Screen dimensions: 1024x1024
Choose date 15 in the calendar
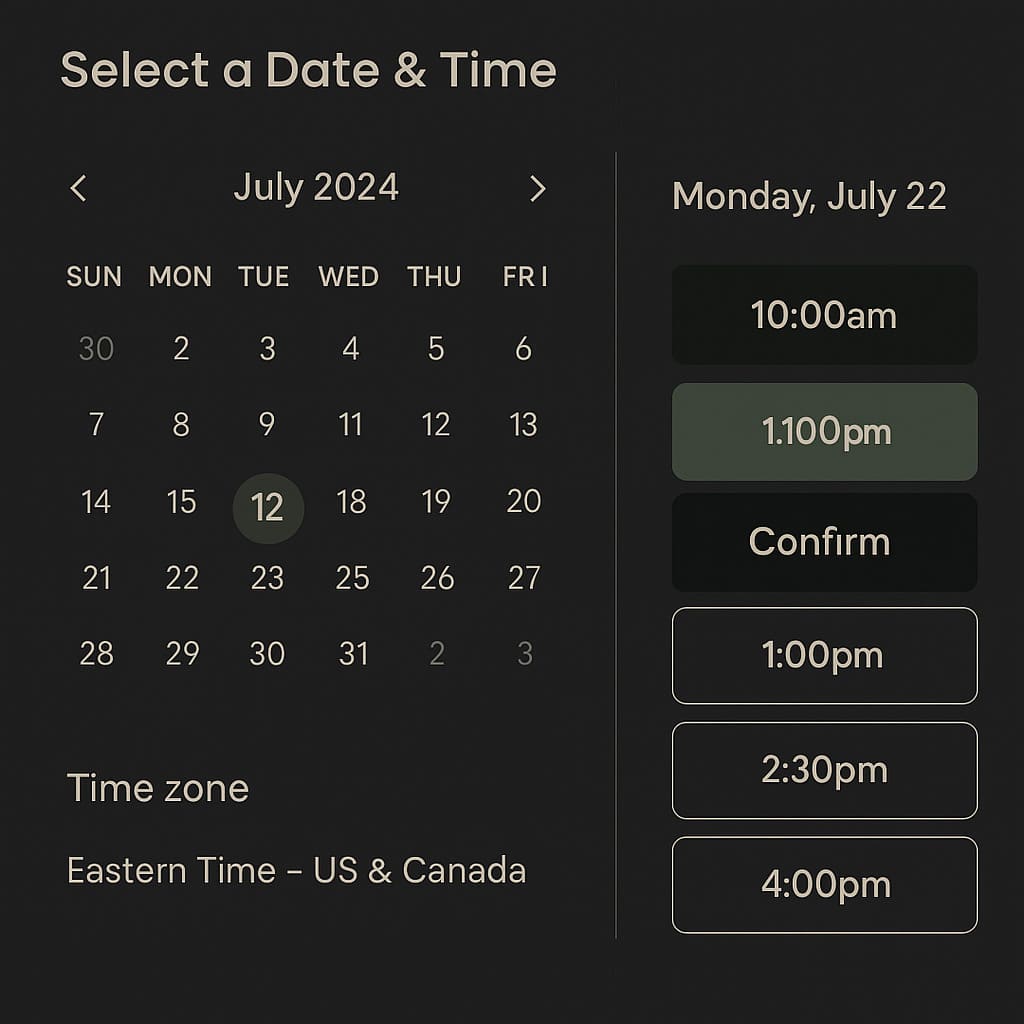pos(182,502)
